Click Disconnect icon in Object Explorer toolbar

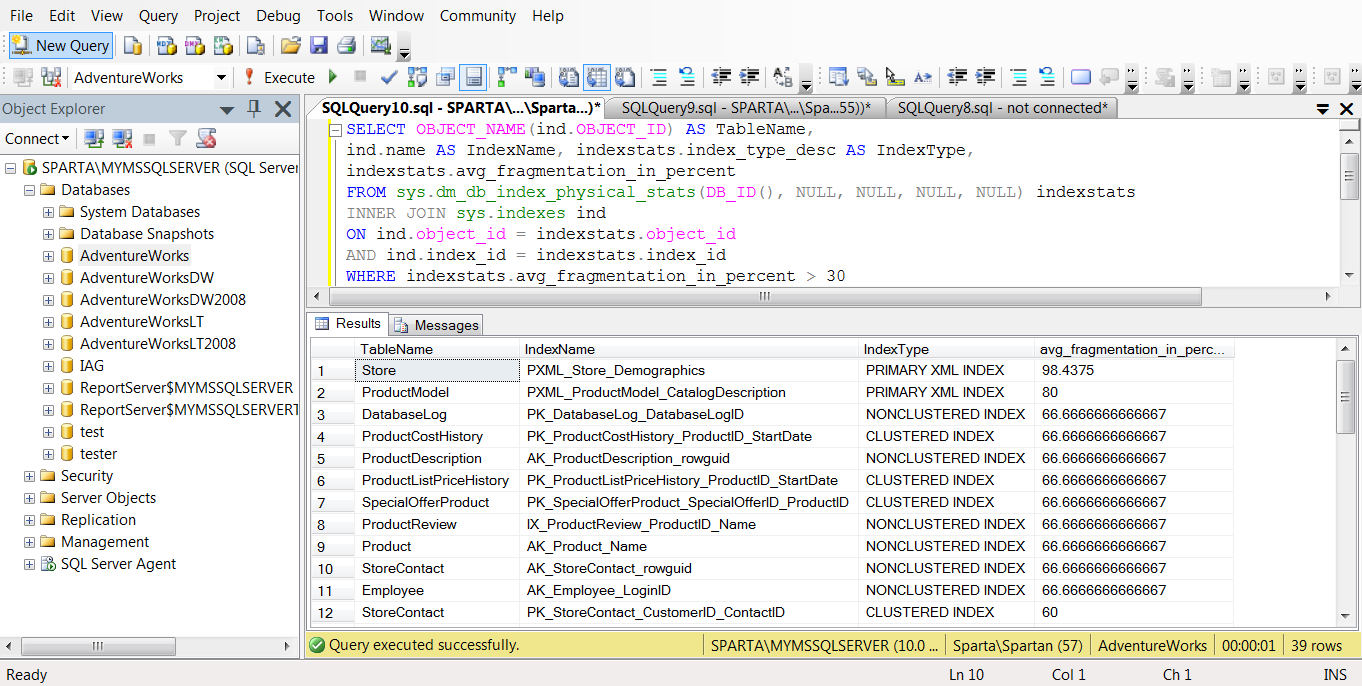tap(122, 139)
